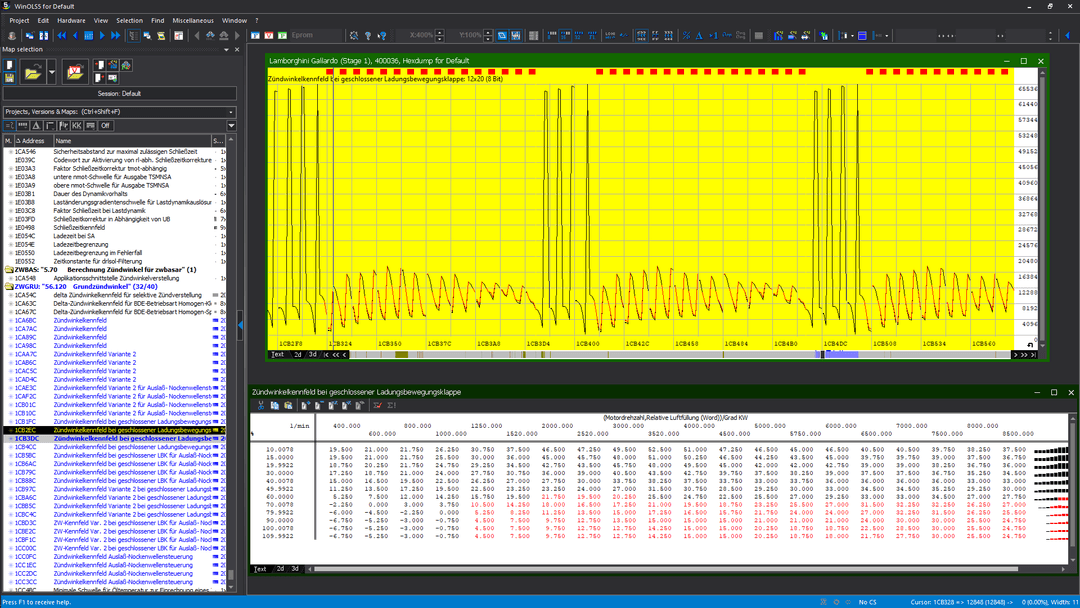1080x608 pixels.
Task: Toggle the 'Off' filter button
Action: tap(104, 126)
